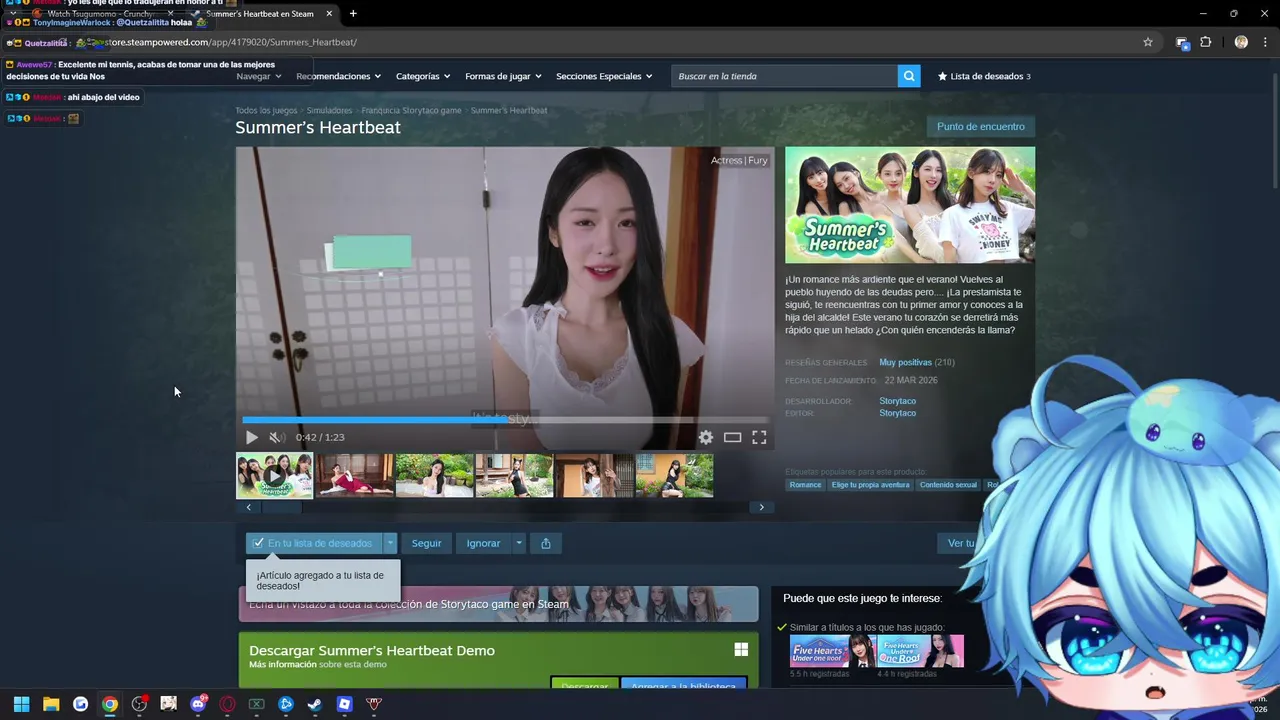Open the blue Battle.net-style taskbar icon
1280x720 pixels.
[286, 704]
